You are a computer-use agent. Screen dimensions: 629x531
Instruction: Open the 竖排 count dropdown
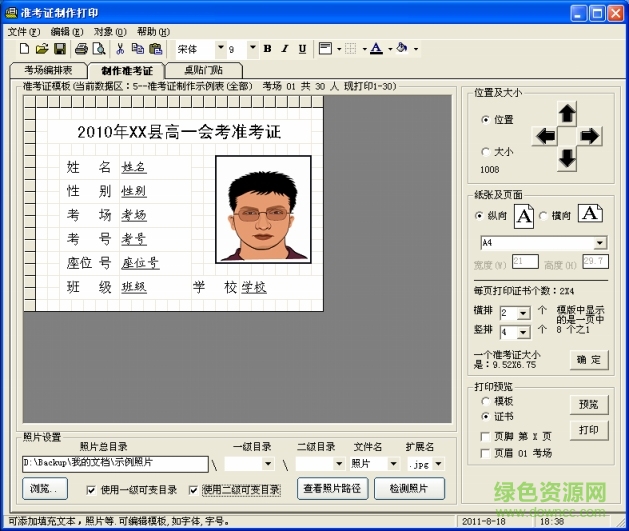(x=523, y=332)
